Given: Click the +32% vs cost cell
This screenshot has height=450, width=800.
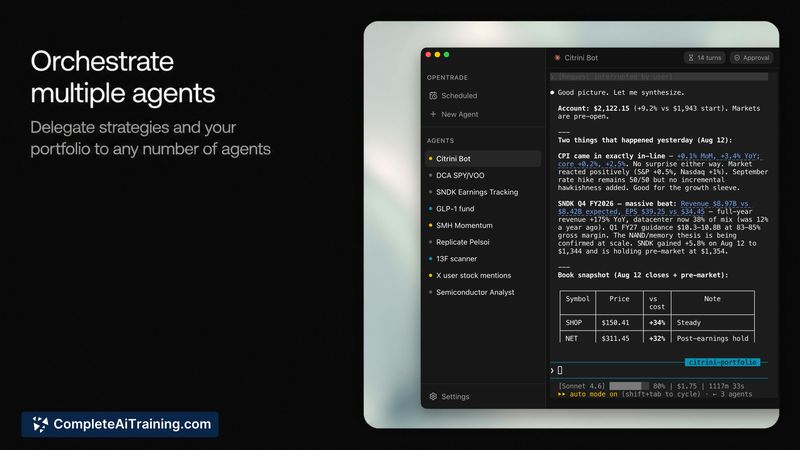Looking at the screenshot, I should (657, 338).
